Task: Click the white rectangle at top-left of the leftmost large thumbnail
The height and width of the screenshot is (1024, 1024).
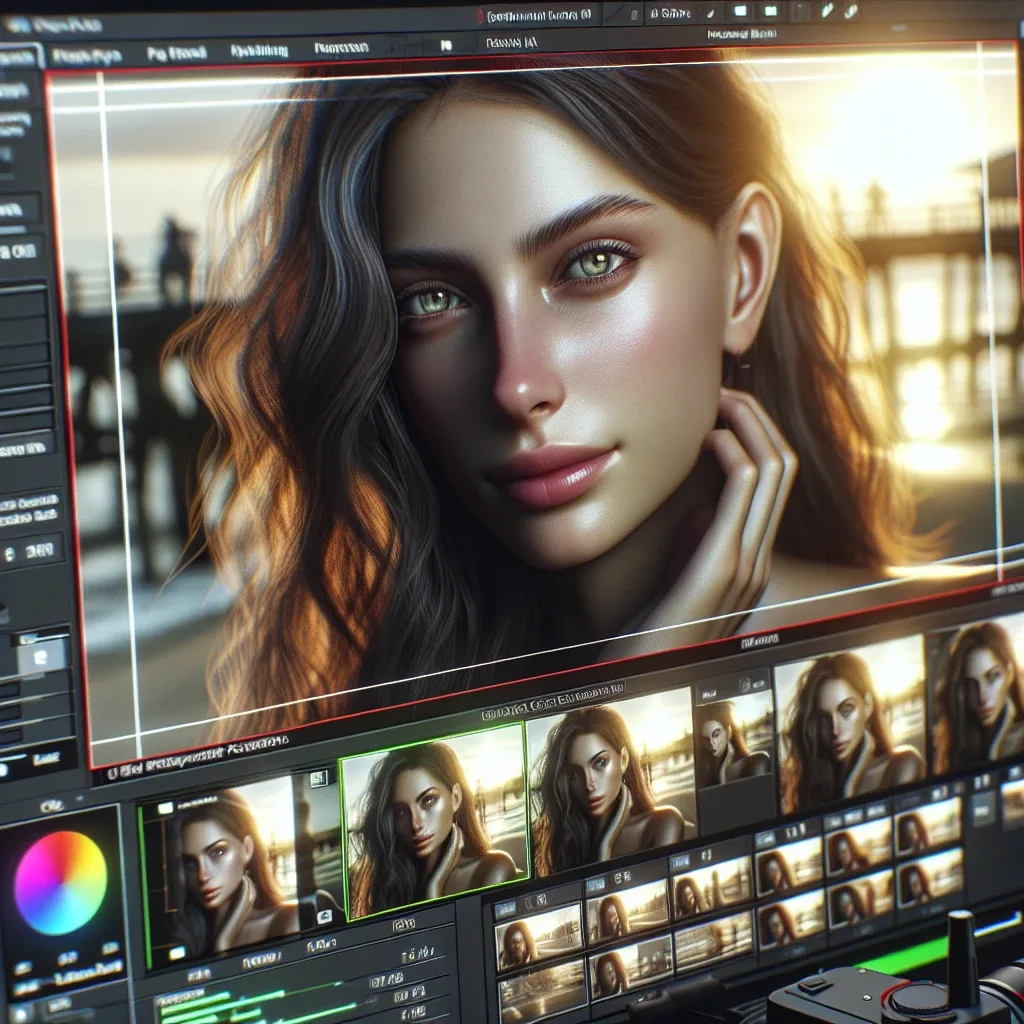Action: 165,808
